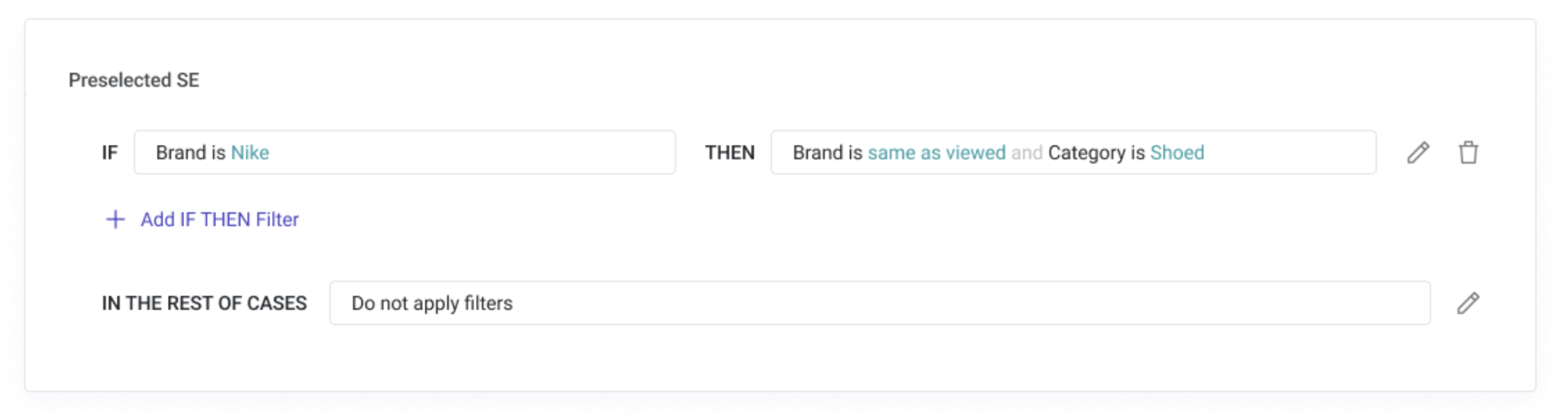Click the 'and' connector in the THEN rule
Screen dimensions: 1568x414
tap(1027, 152)
